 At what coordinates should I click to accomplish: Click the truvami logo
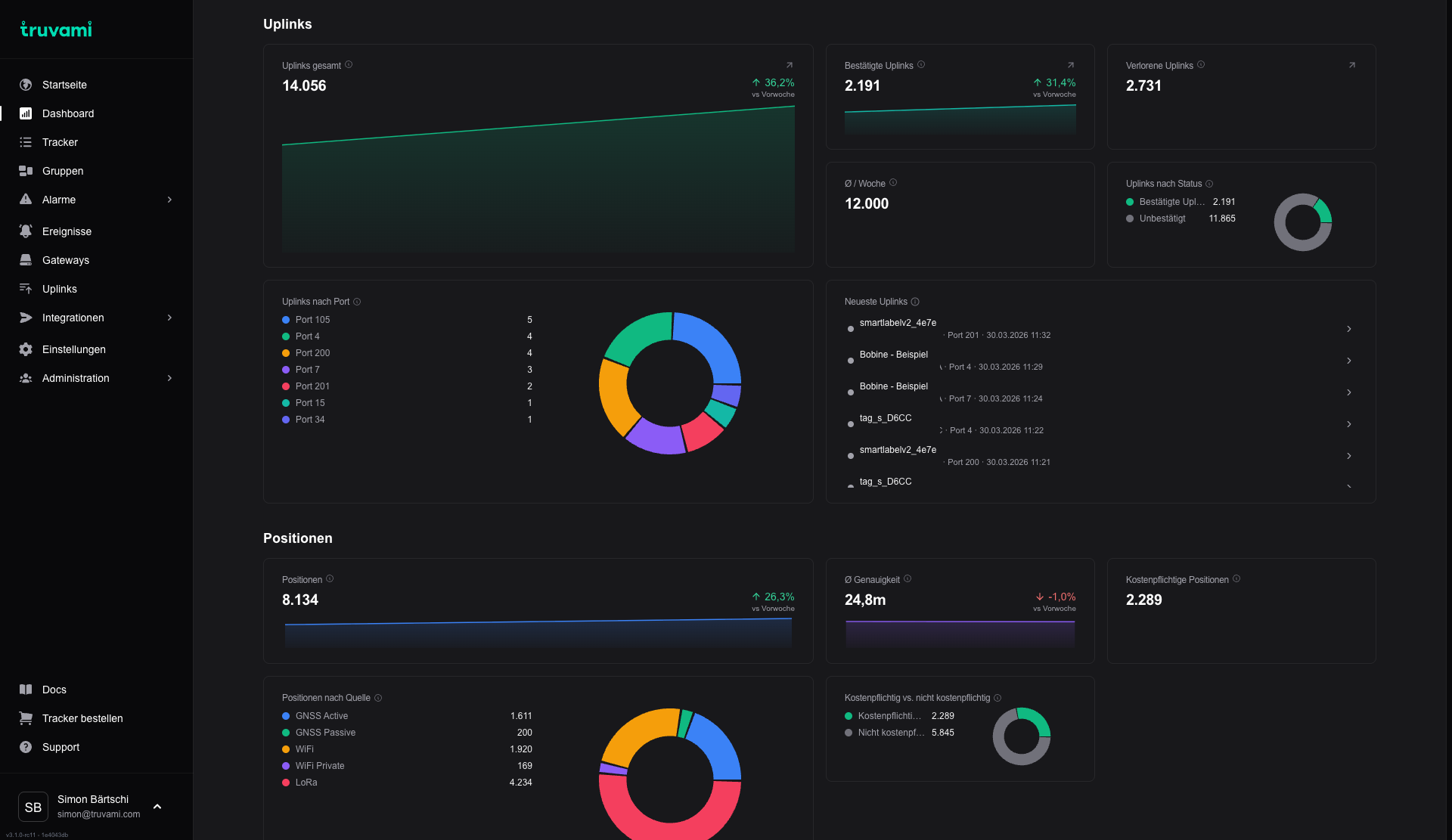tap(56, 29)
